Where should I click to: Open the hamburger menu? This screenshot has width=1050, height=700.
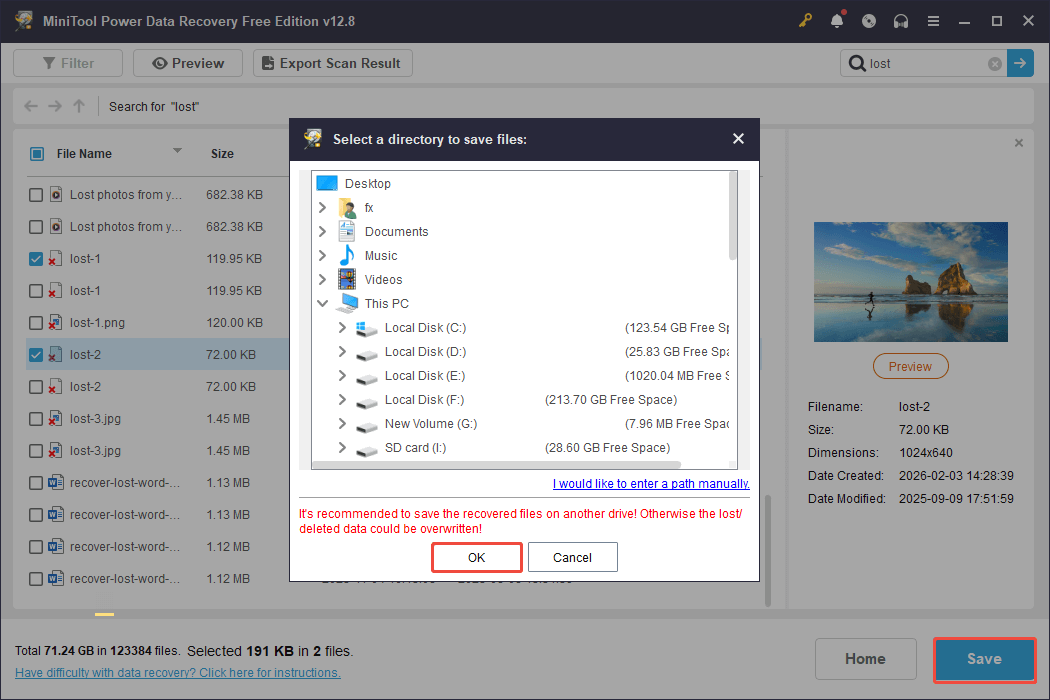(933, 20)
